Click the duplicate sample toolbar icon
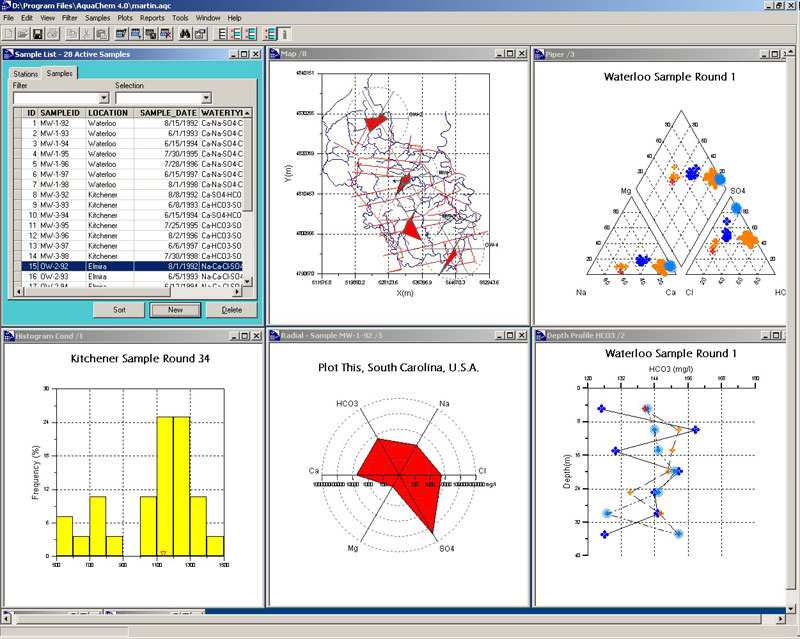The width and height of the screenshot is (800, 639). (151, 34)
